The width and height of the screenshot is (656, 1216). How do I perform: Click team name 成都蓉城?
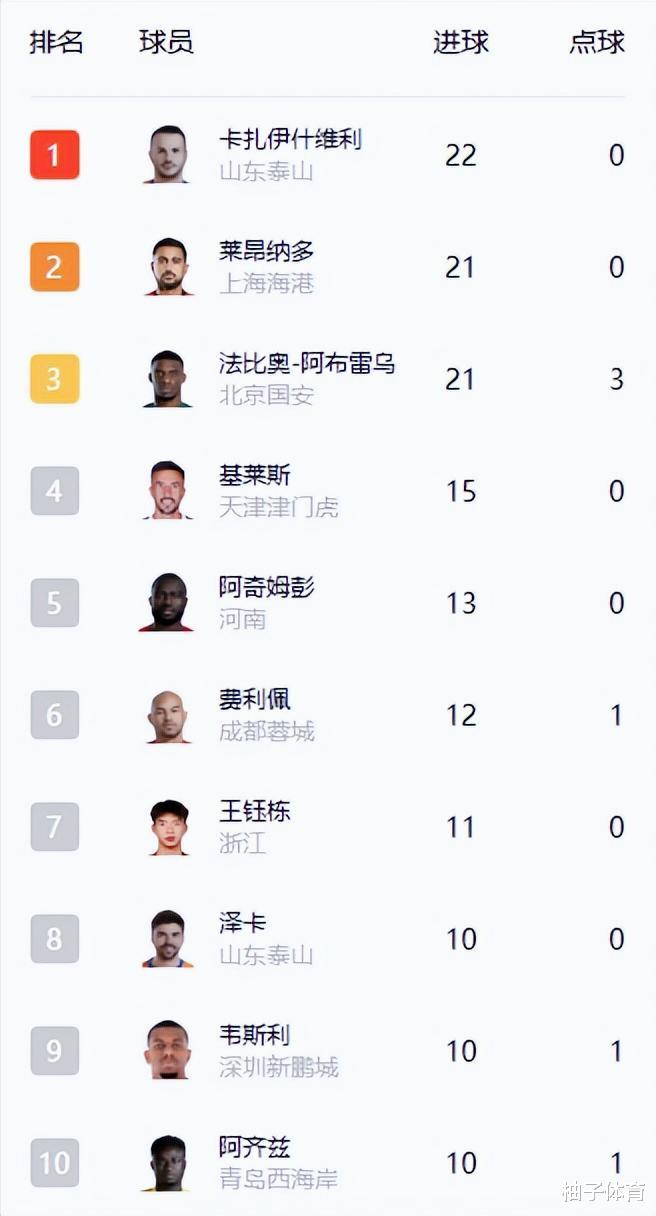pyautogui.click(x=266, y=731)
